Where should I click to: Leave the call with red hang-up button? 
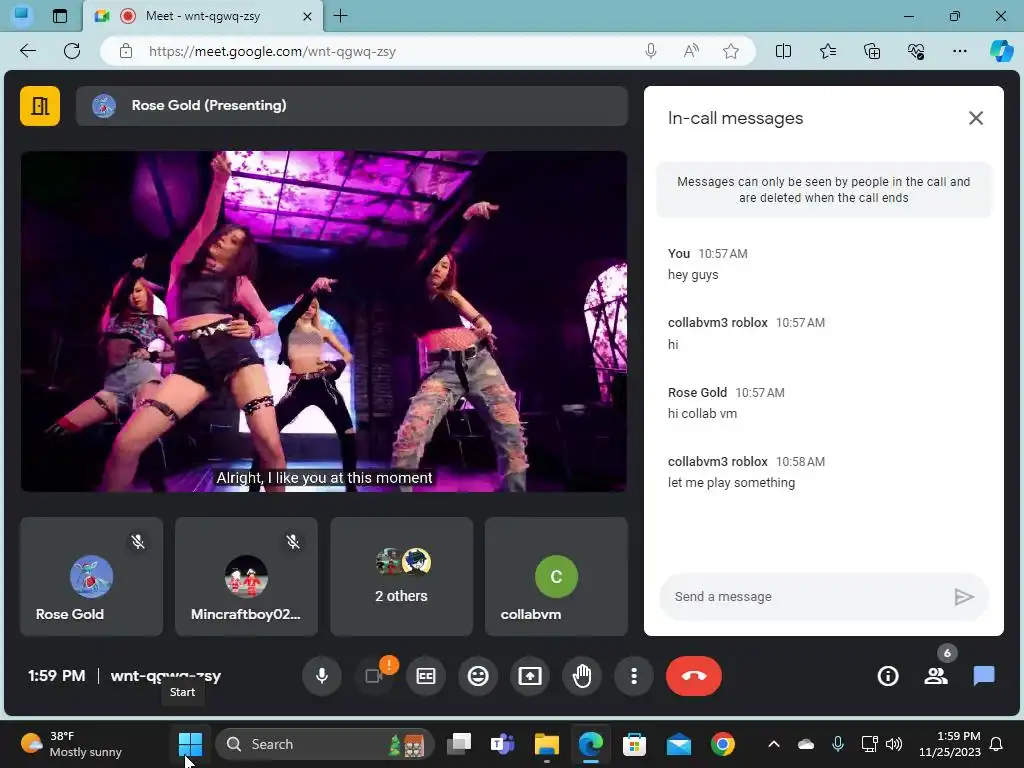click(x=694, y=676)
